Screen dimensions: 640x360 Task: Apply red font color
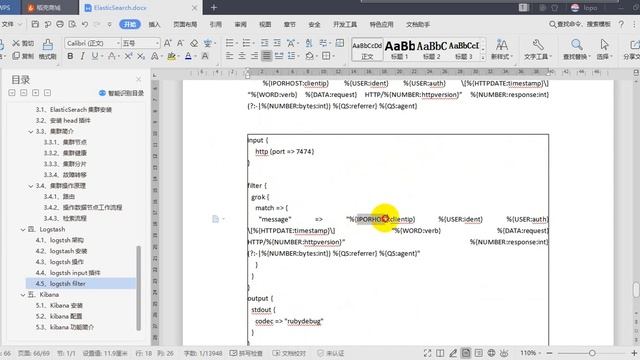point(188,56)
